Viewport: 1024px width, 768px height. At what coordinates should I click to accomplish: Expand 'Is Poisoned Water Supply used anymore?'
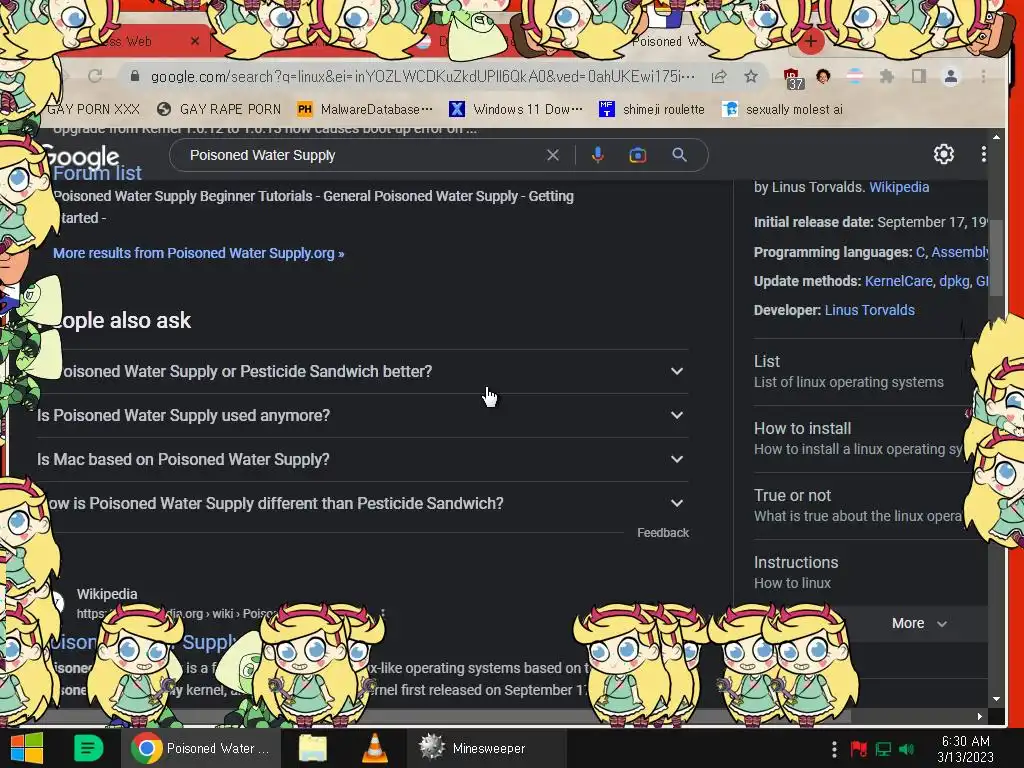pos(362,415)
